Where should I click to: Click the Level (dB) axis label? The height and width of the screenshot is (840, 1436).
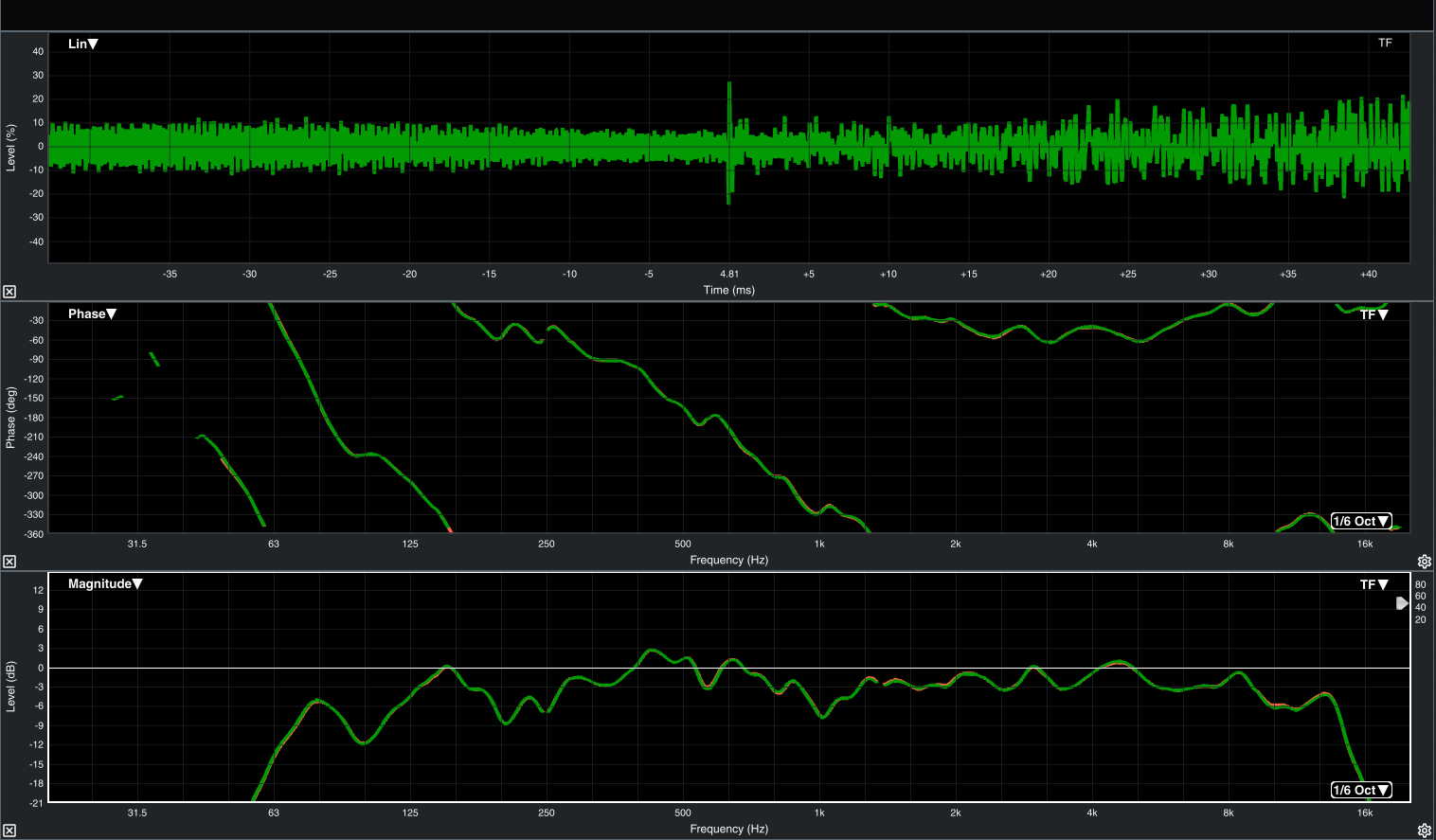(x=11, y=687)
